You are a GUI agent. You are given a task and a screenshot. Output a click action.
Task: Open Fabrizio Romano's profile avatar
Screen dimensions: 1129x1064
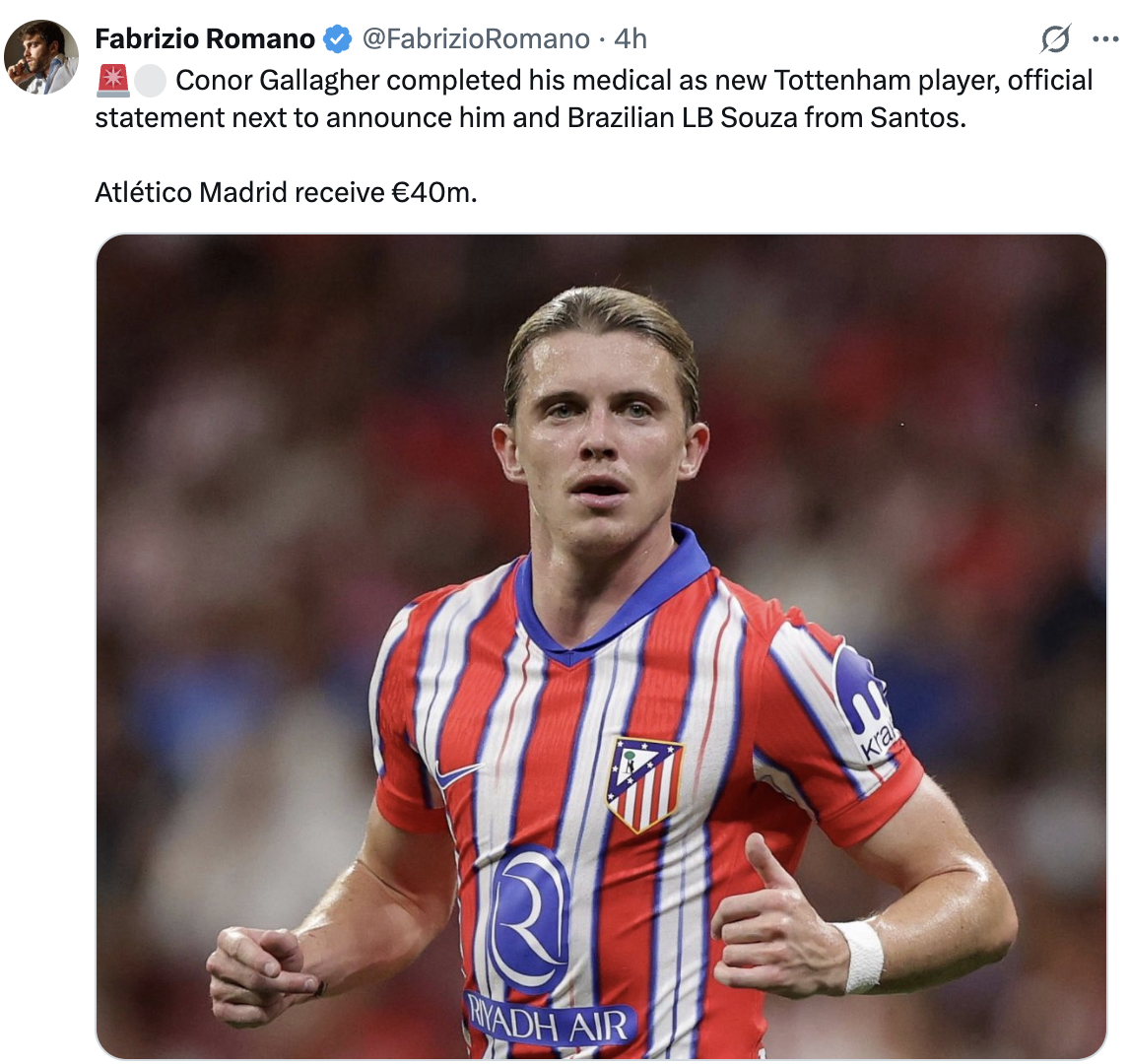coord(41,57)
